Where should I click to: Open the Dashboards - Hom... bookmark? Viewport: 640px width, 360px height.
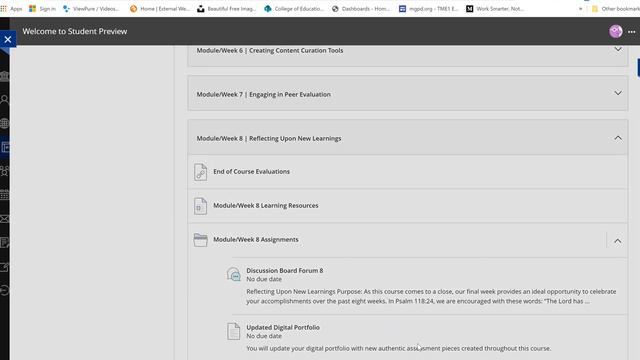click(x=361, y=9)
